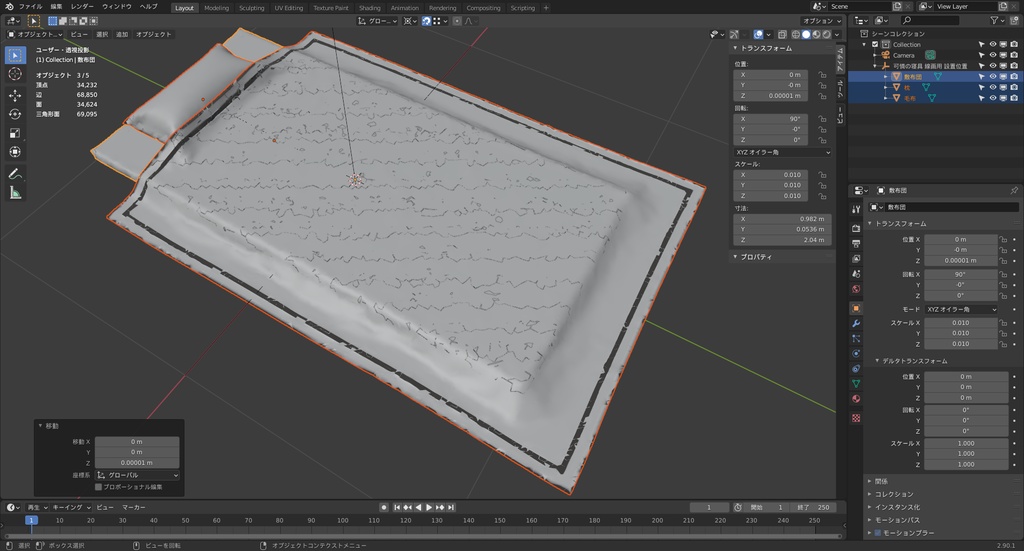The width and height of the screenshot is (1024, 551).
Task: Activate the Rotate tool
Action: (15, 114)
